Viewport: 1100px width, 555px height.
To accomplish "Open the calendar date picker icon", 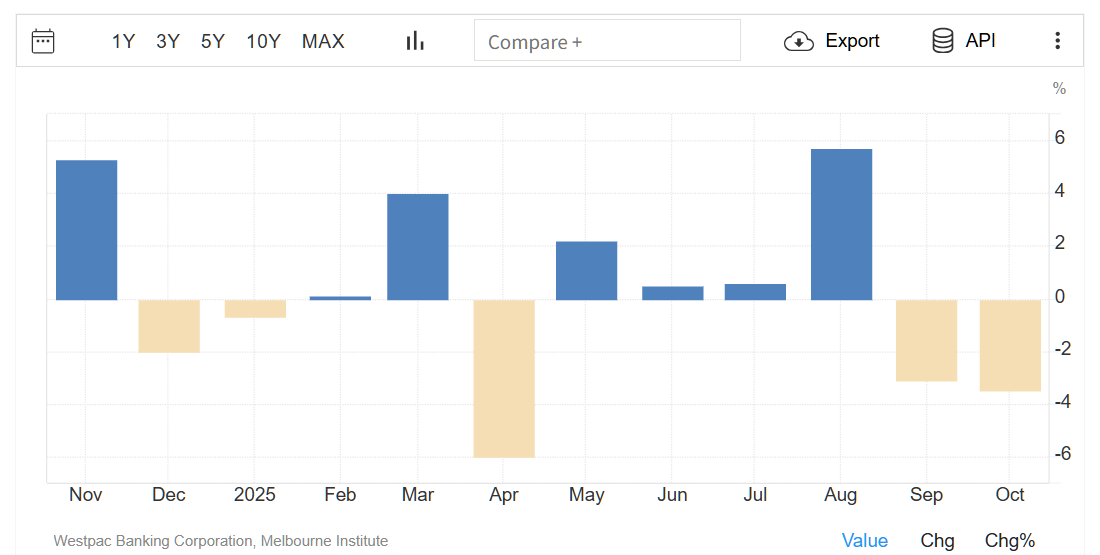I will (x=43, y=41).
